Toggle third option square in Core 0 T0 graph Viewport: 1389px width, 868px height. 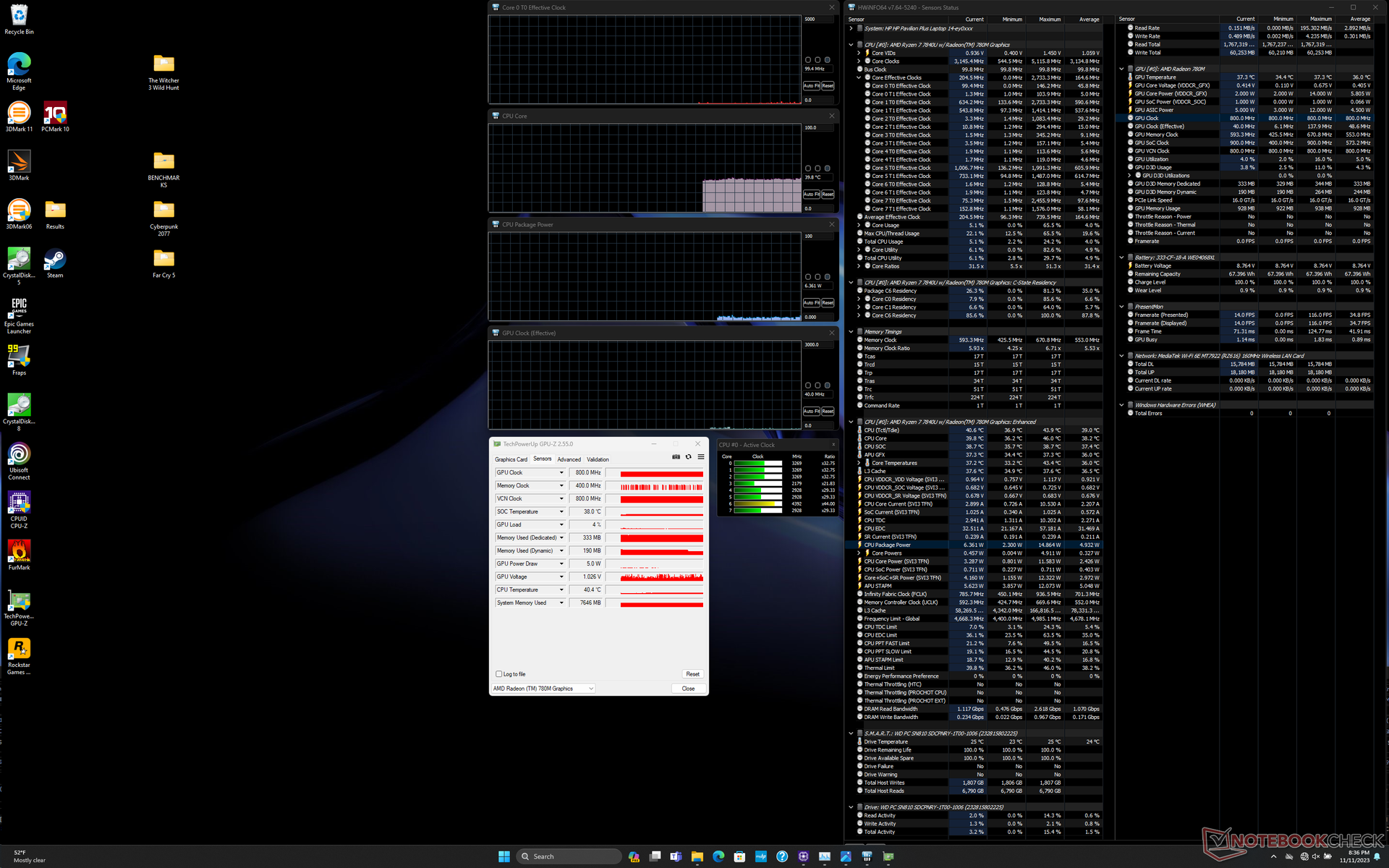828,60
